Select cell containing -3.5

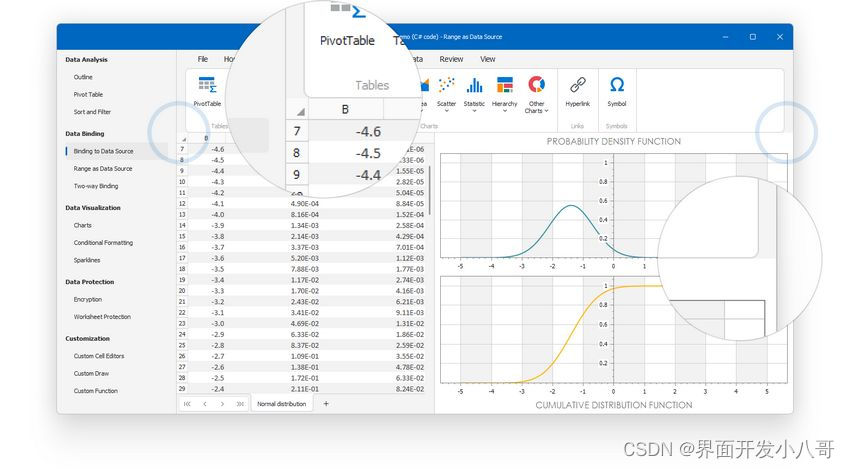218,269
